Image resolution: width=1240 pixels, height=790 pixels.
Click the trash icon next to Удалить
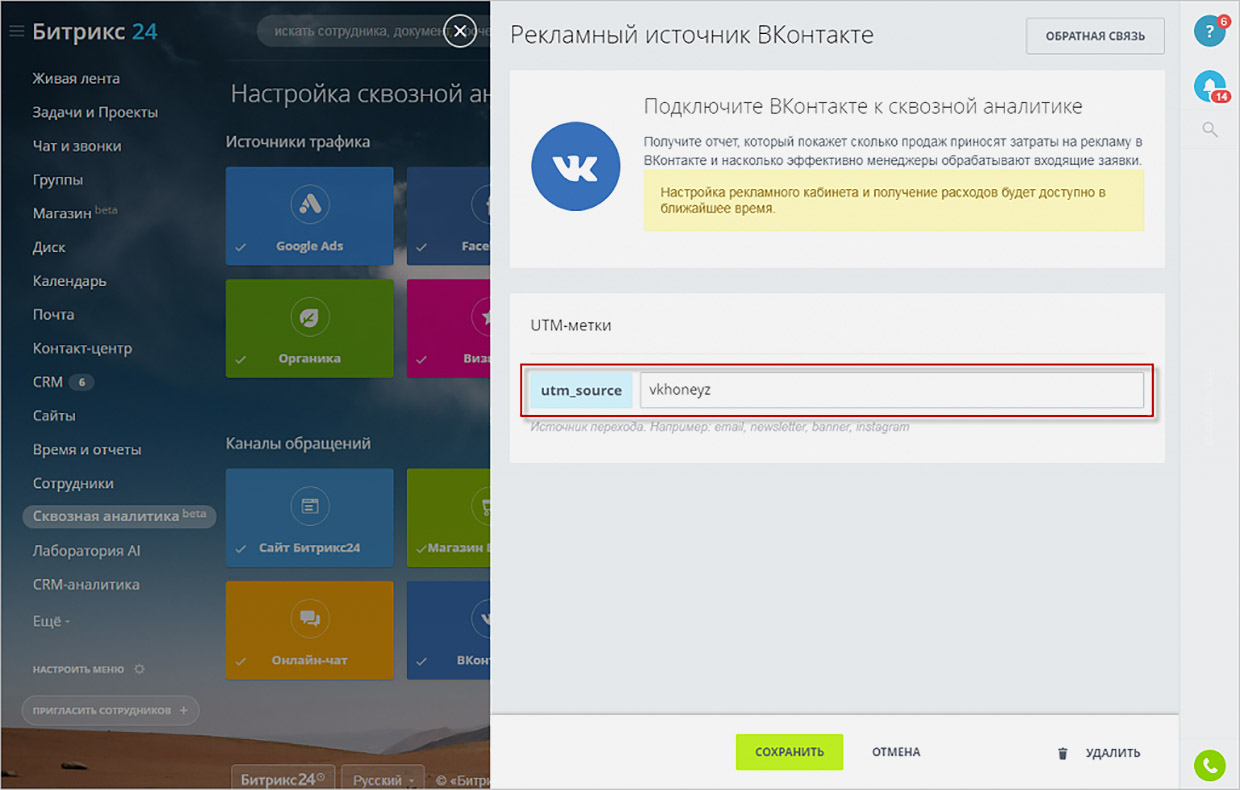click(1063, 753)
